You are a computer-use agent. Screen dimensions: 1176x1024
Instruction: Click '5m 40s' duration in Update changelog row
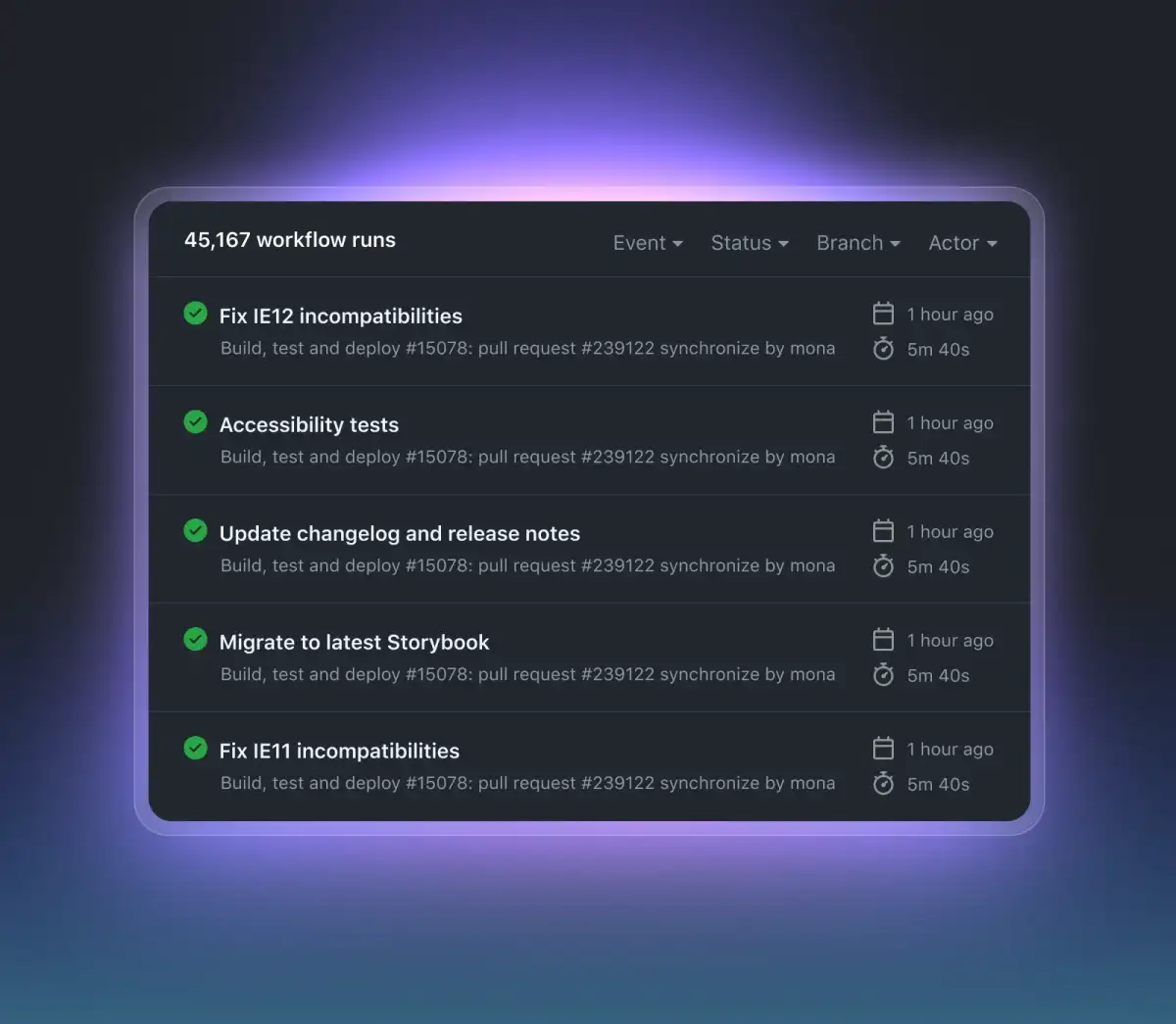[x=938, y=567]
